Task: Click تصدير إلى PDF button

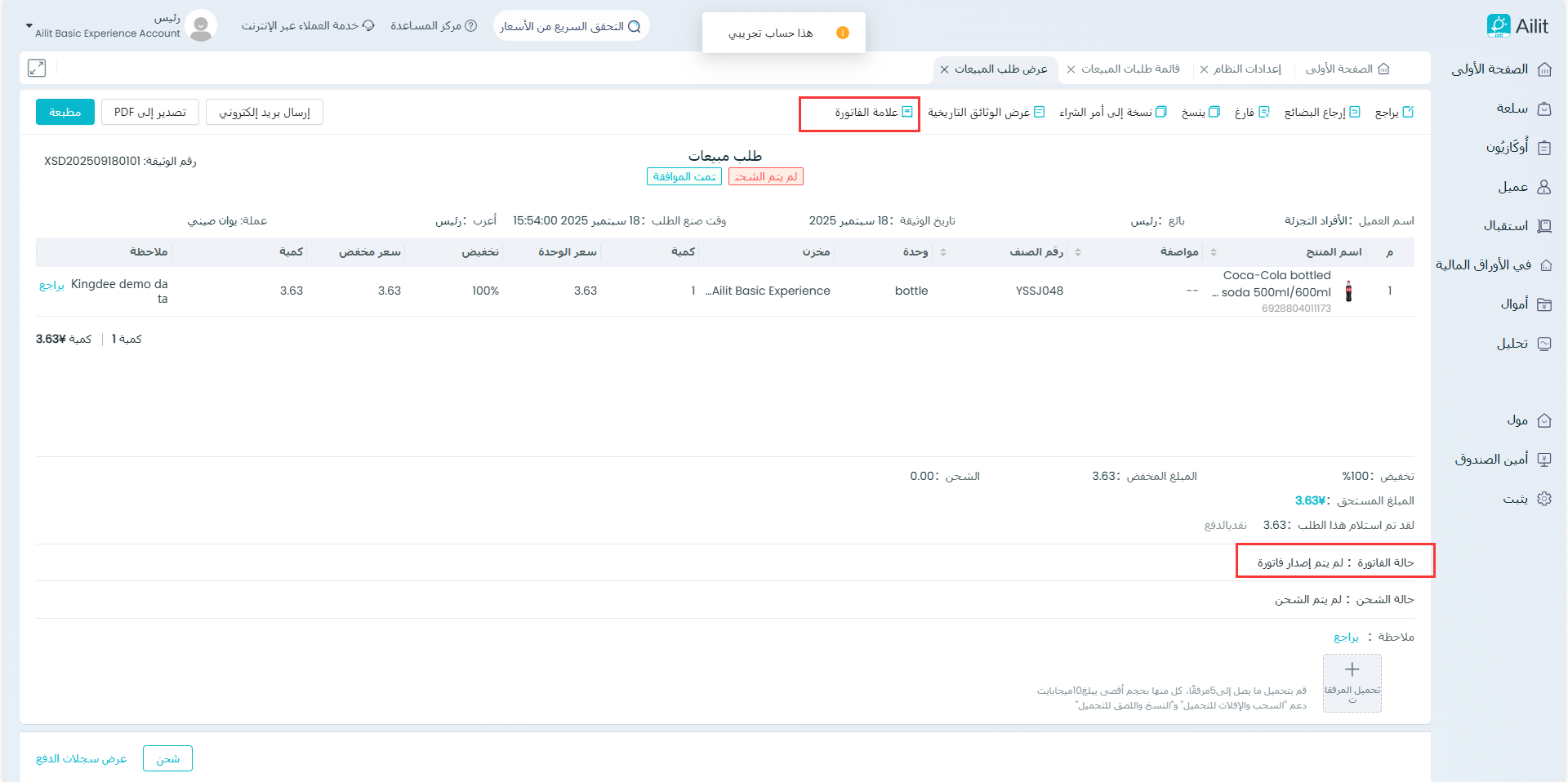Action: tap(150, 112)
